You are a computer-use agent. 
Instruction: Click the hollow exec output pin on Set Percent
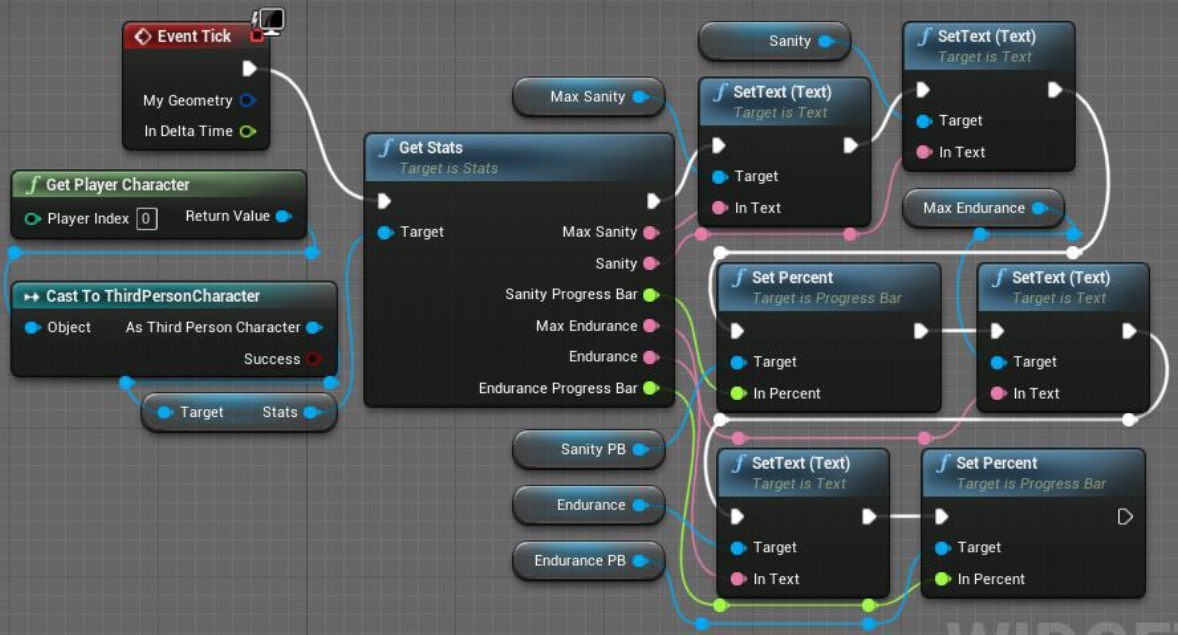click(x=1125, y=517)
